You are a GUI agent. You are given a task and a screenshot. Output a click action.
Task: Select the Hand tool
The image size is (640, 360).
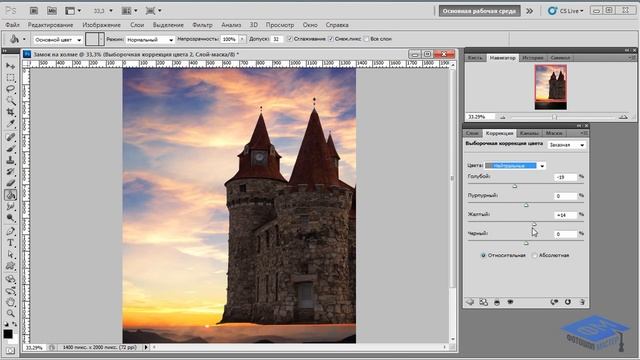10,302
